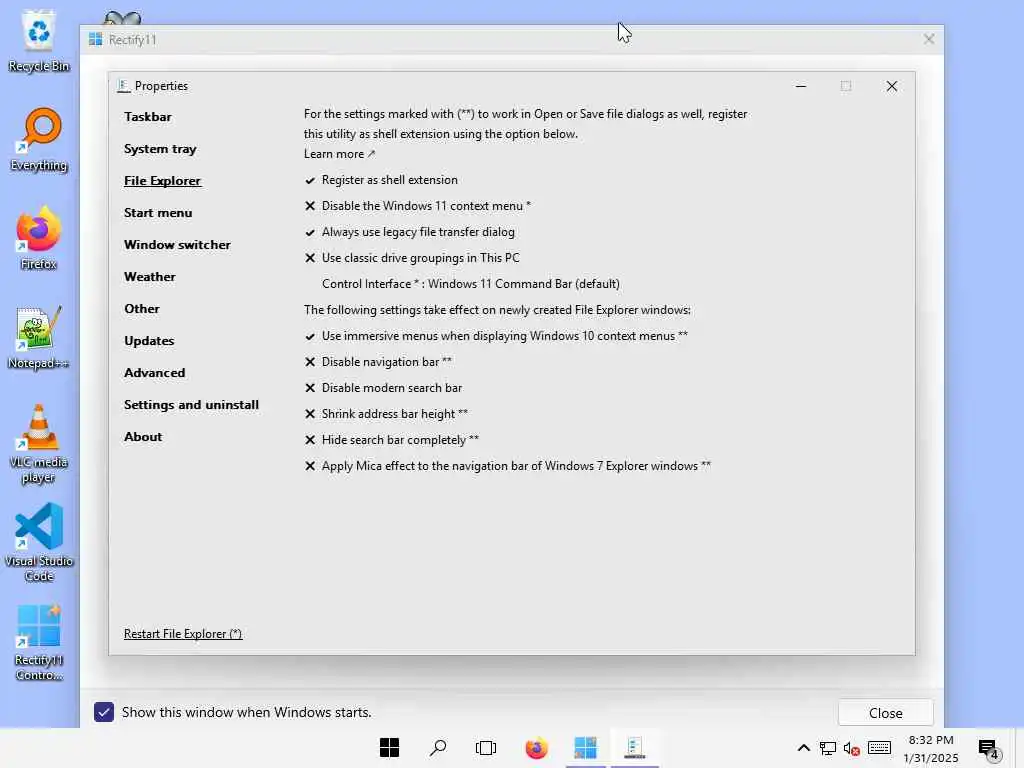The image size is (1024, 768).
Task: Show hidden system tray icons chevron
Action: [804, 748]
